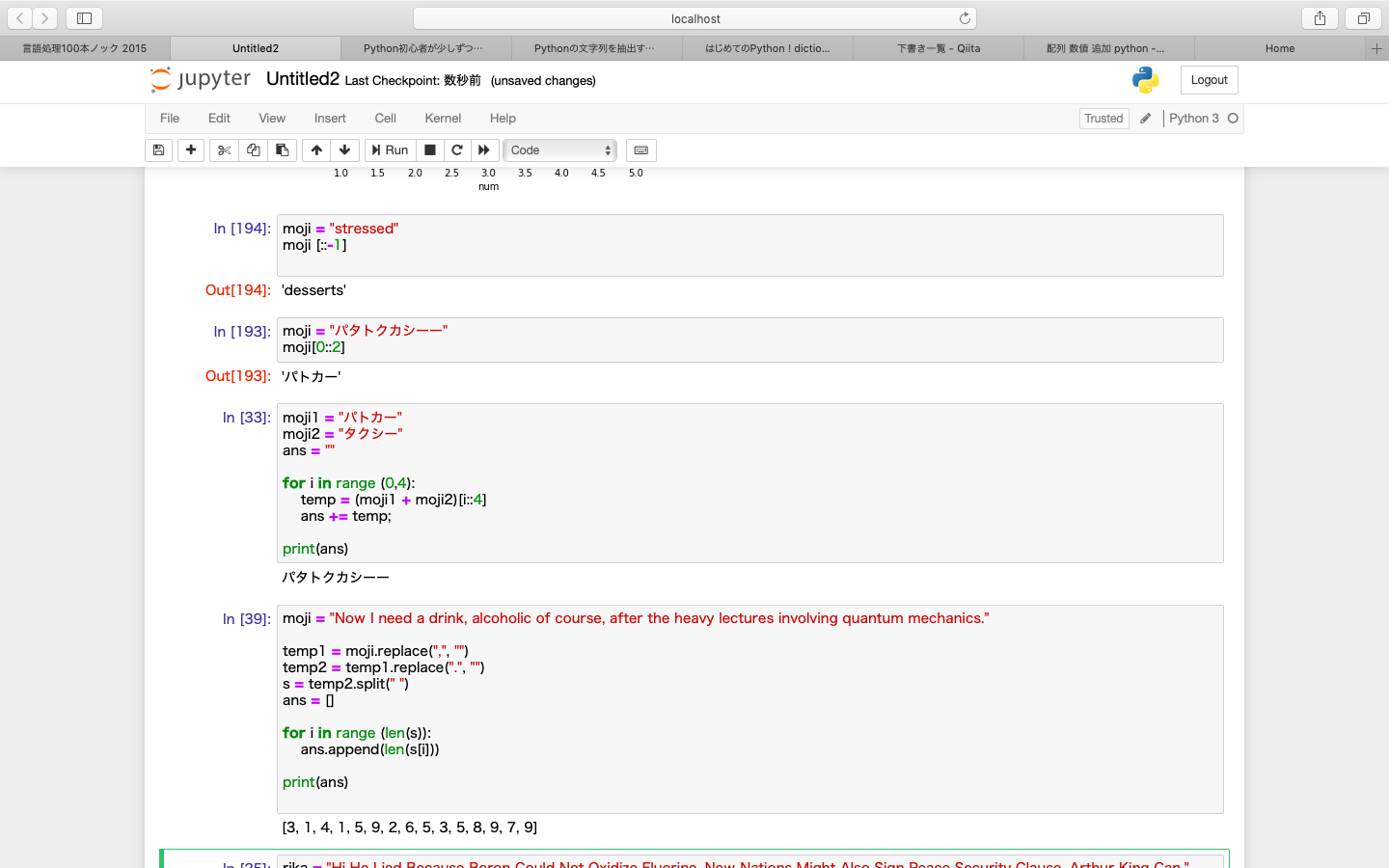Image resolution: width=1389 pixels, height=868 pixels.
Task: Click the 'desserts' output text
Action: (313, 290)
